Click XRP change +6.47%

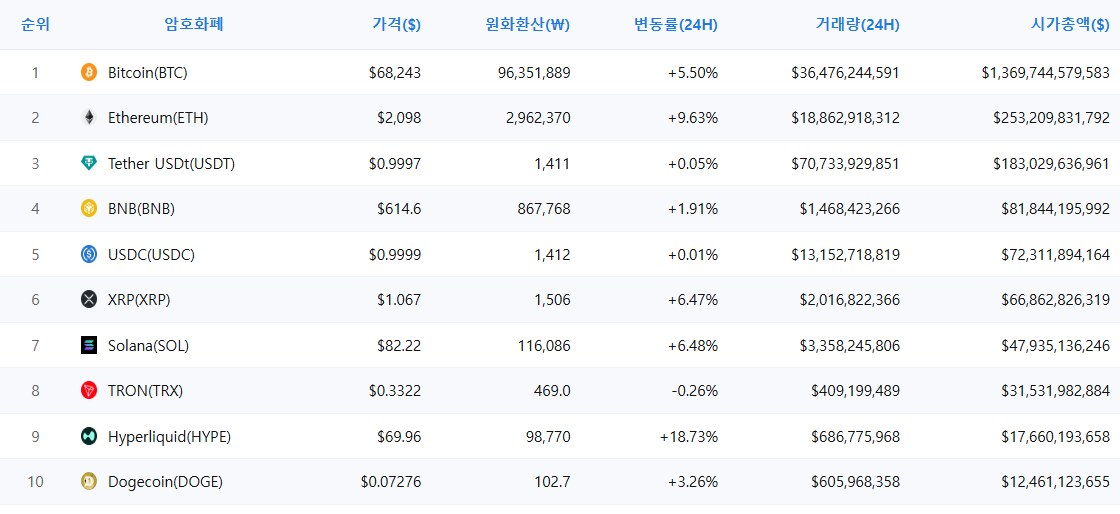693,301
